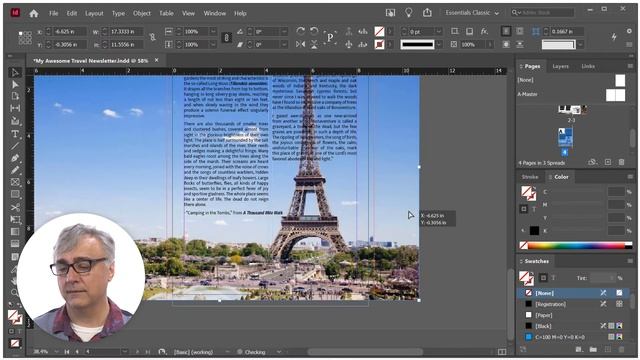
Task: Select the Page tool
Action: pyautogui.click(x=15, y=96)
